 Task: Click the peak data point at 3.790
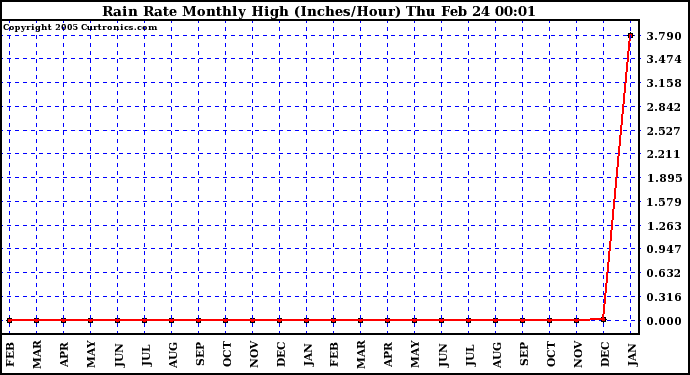click(x=631, y=36)
